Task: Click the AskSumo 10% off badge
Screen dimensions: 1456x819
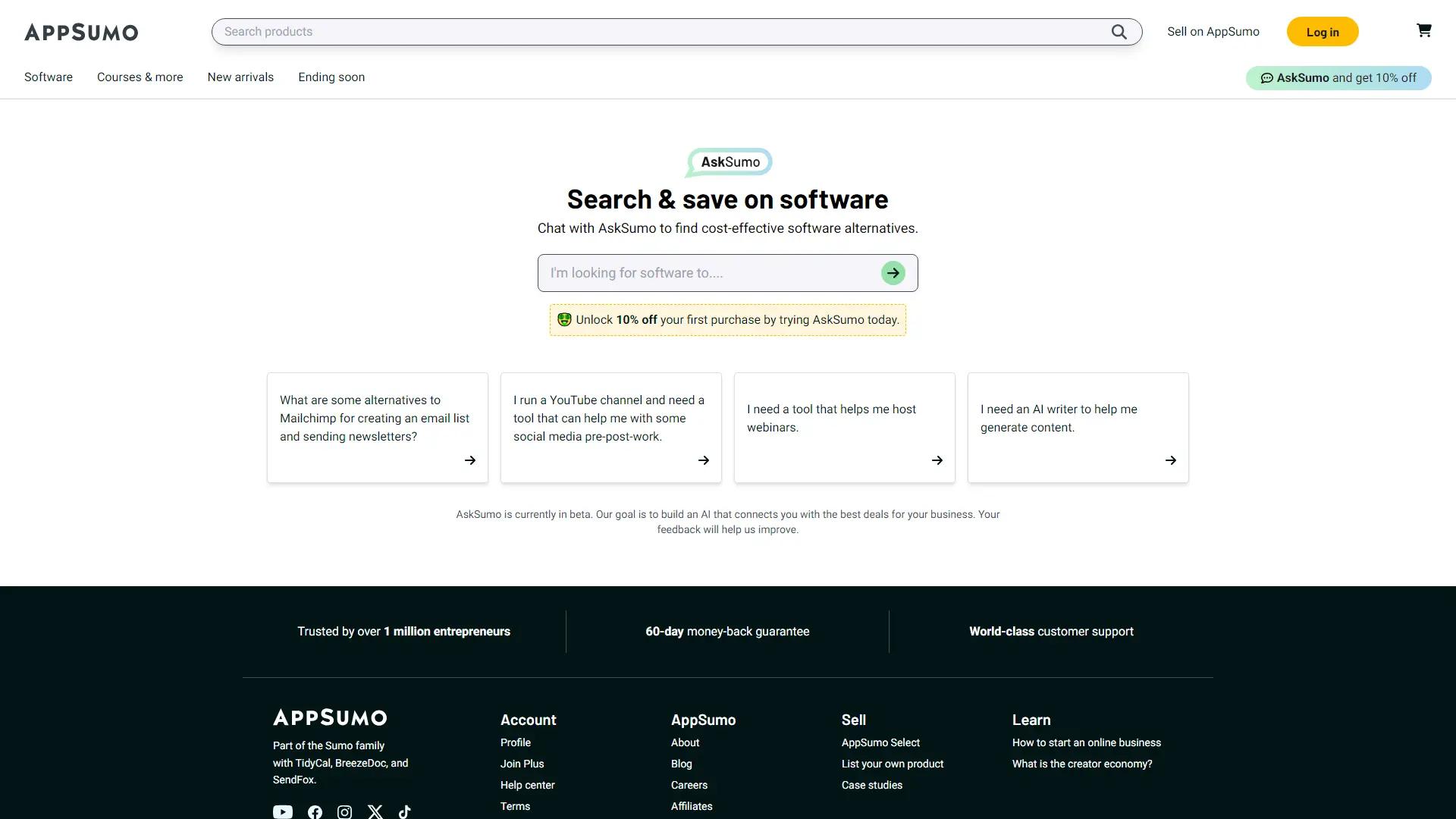Action: (x=1338, y=77)
